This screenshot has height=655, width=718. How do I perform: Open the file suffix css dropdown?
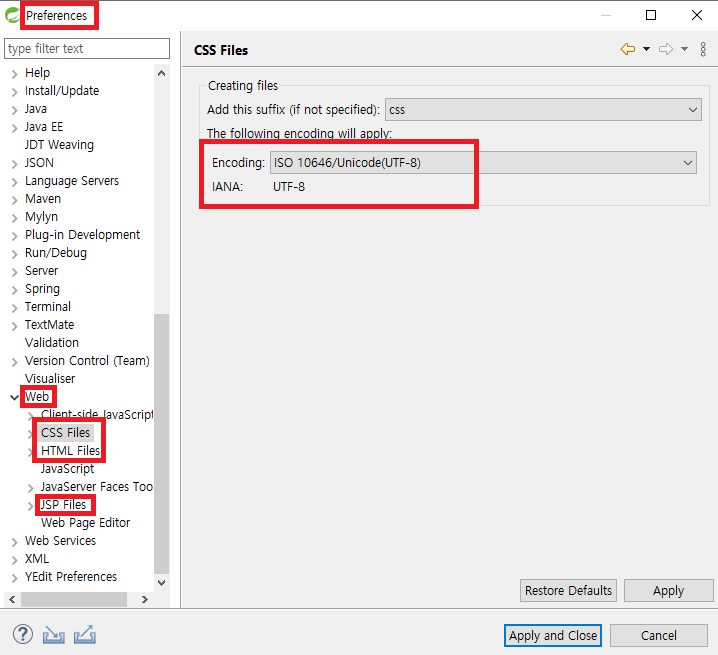click(x=543, y=109)
